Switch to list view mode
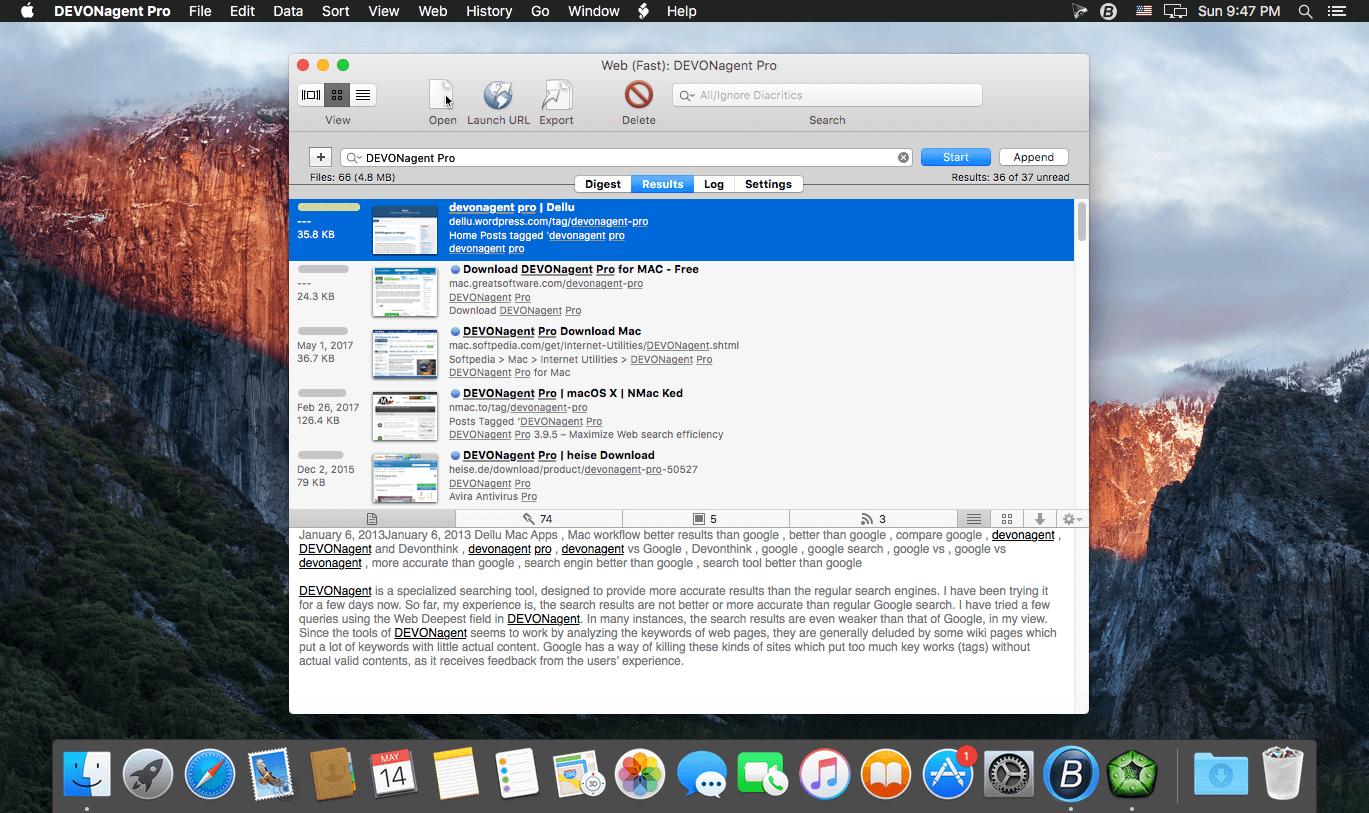1369x813 pixels. coord(363,95)
